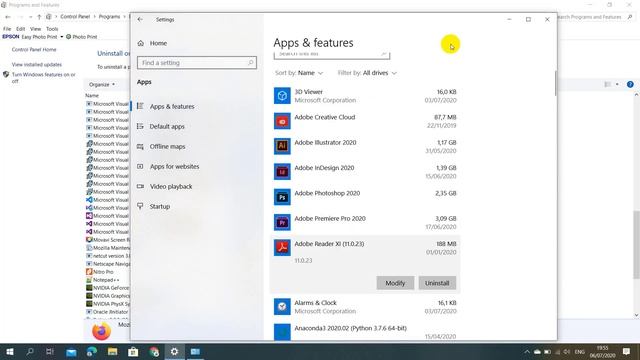The image size is (640, 360).
Task: Click the Adobe Photoshop 2020 icon
Action: [x=282, y=197]
